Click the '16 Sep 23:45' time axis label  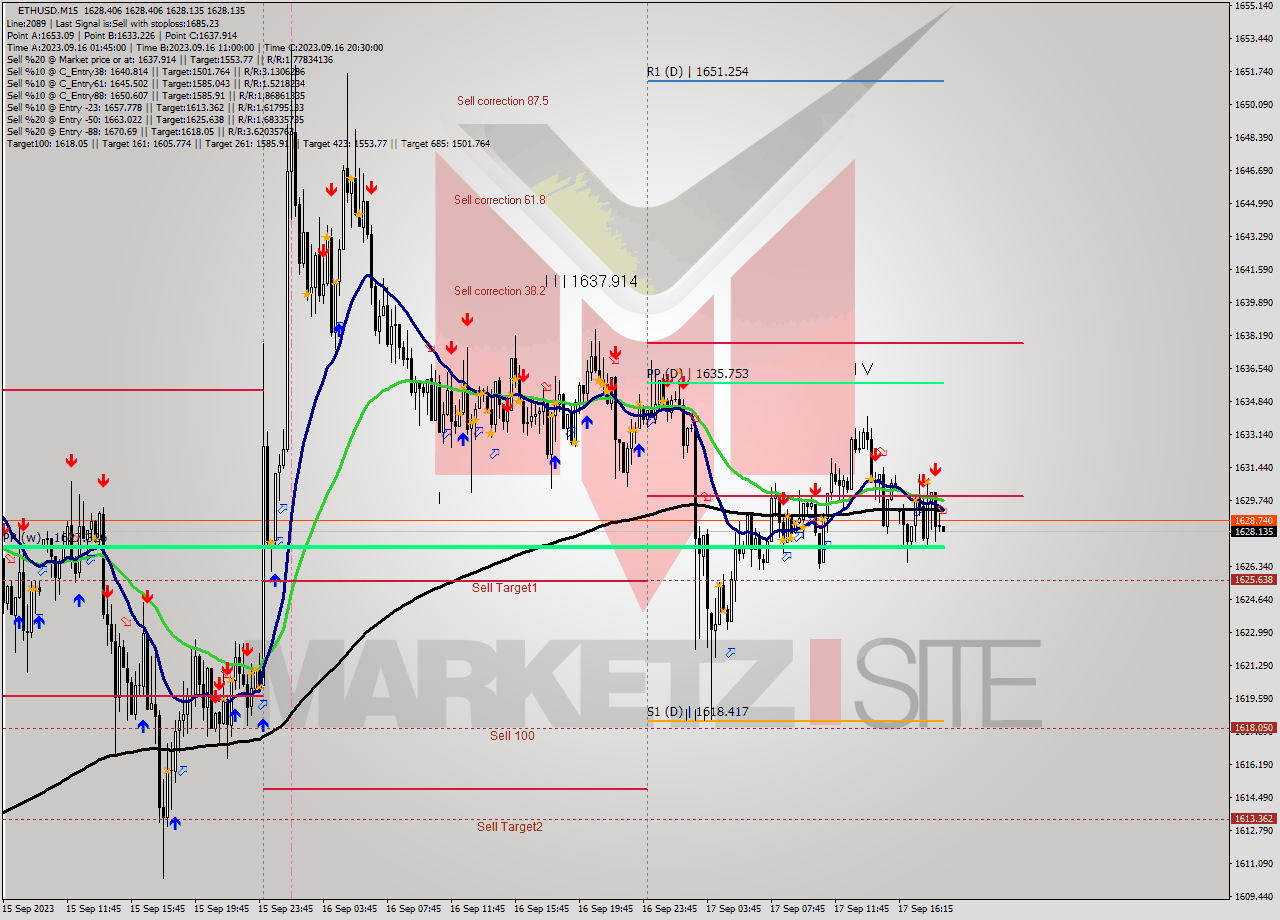670,909
